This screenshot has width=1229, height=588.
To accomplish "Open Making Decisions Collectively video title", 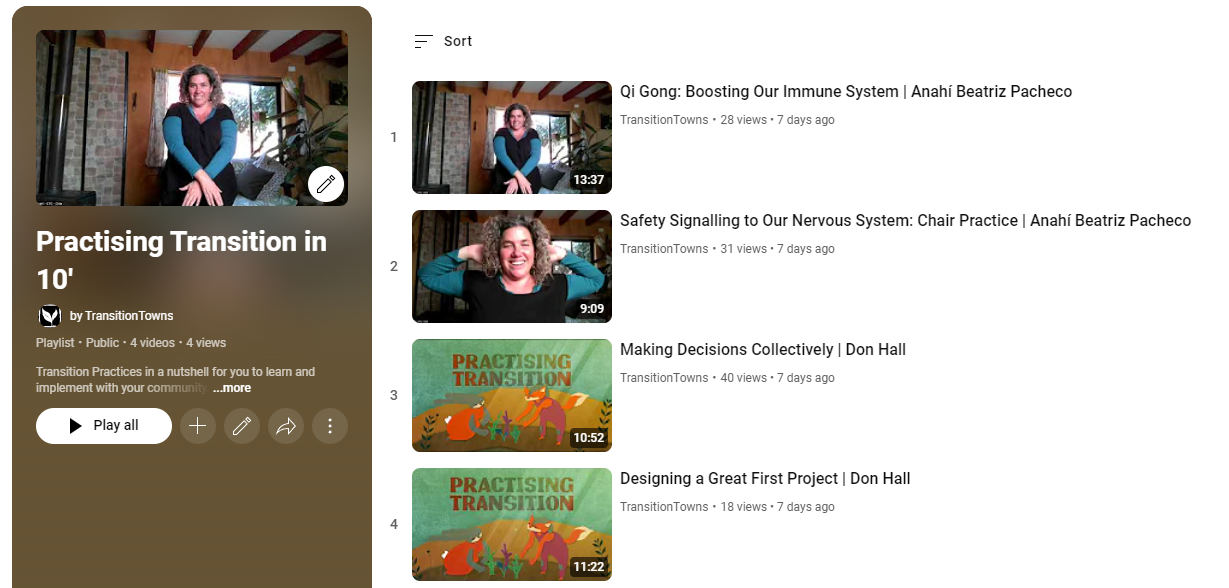I will click(762, 350).
